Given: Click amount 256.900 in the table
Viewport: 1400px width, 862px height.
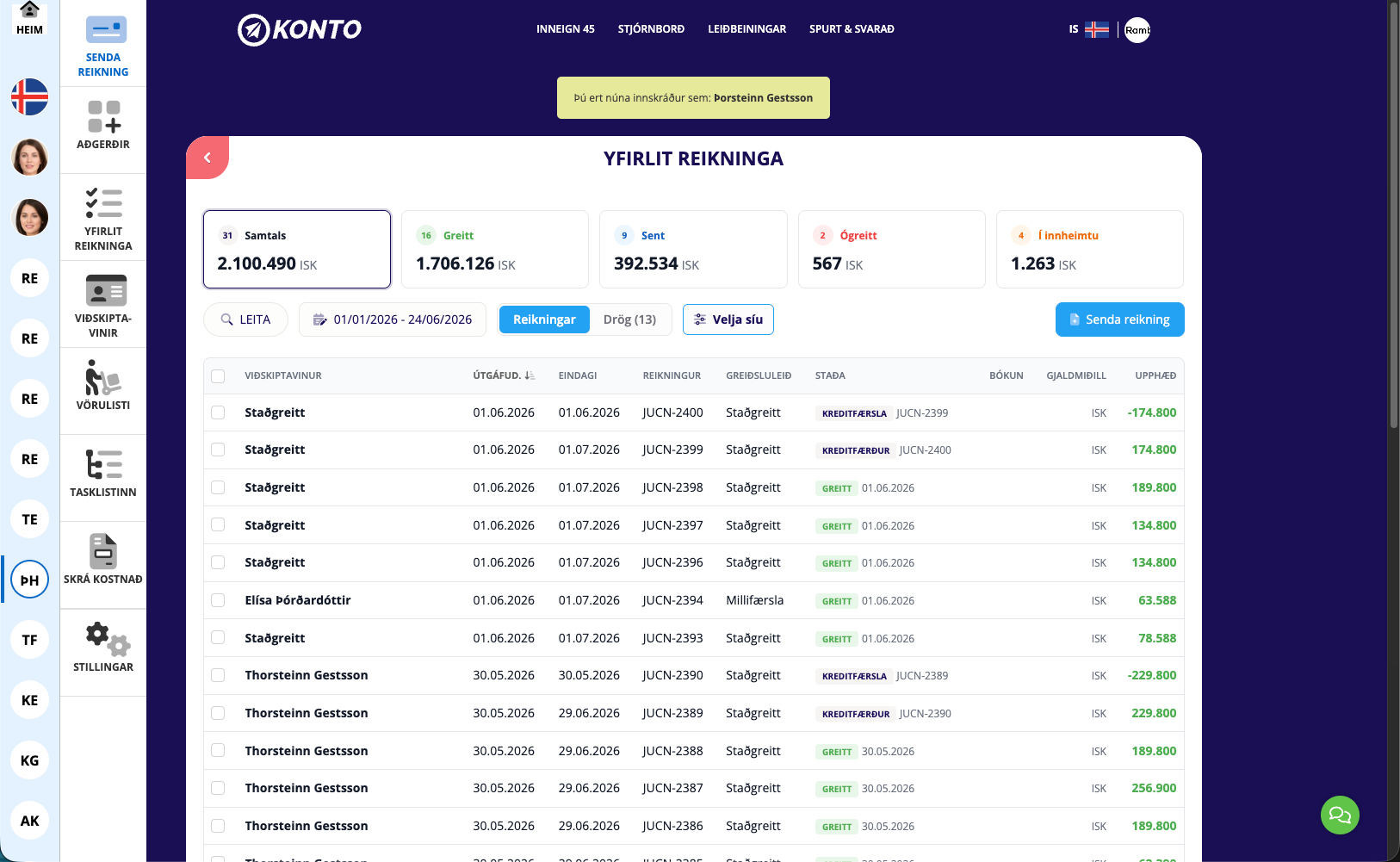Looking at the screenshot, I should click(x=1154, y=788).
